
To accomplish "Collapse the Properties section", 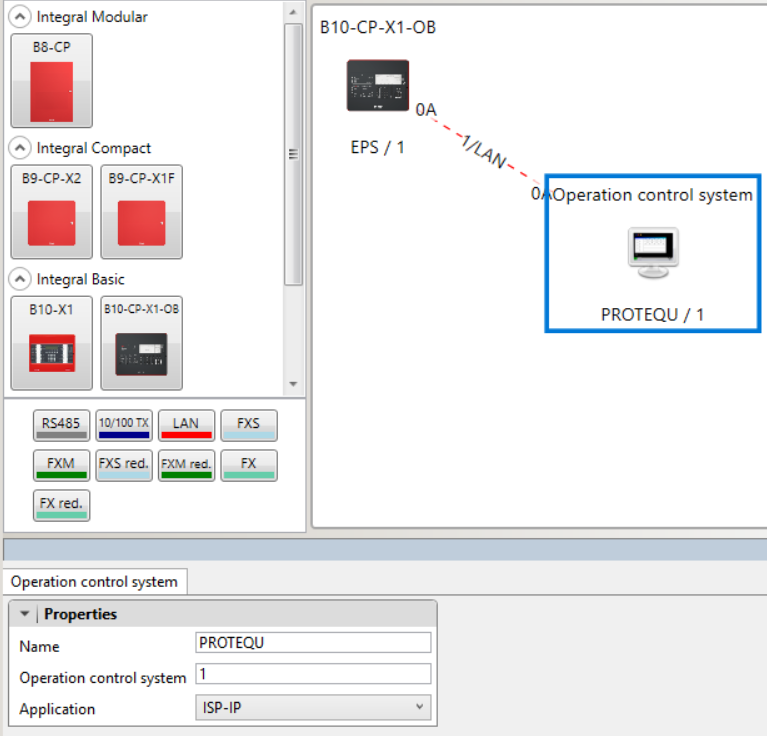I will click(24, 614).
